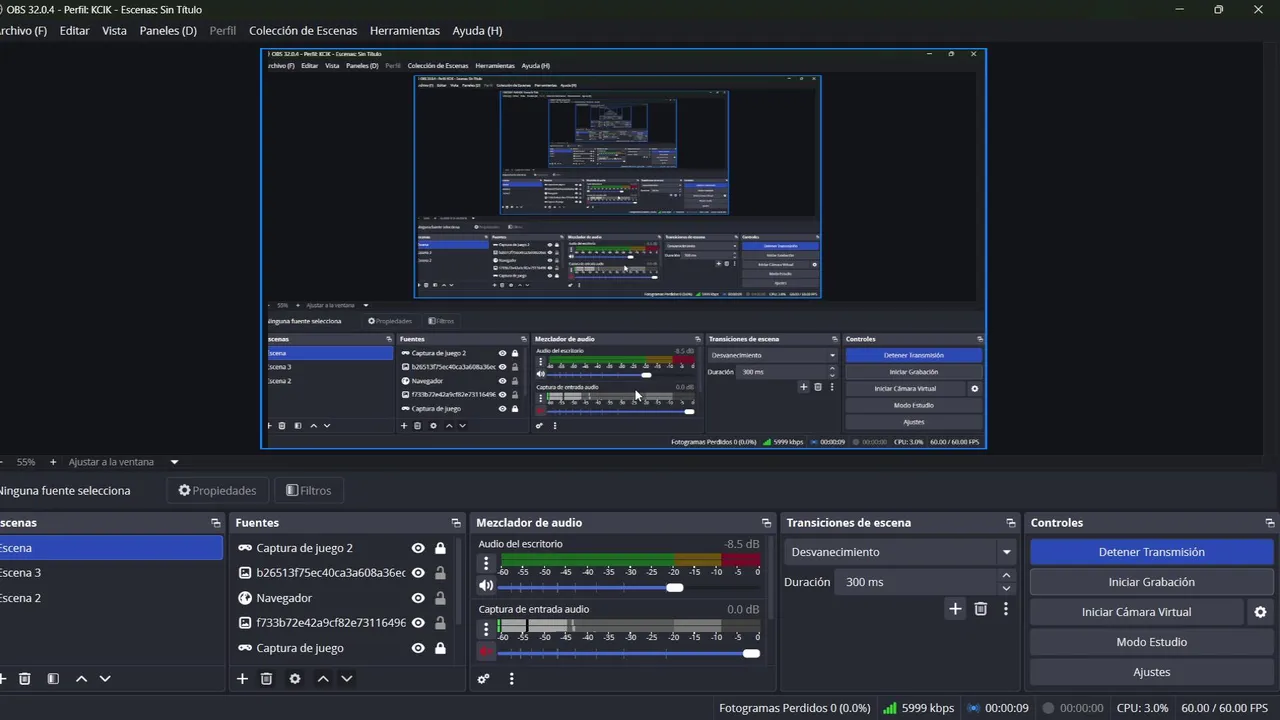Zoom in preview with plus icon
The image size is (1280, 720).
tap(53, 462)
